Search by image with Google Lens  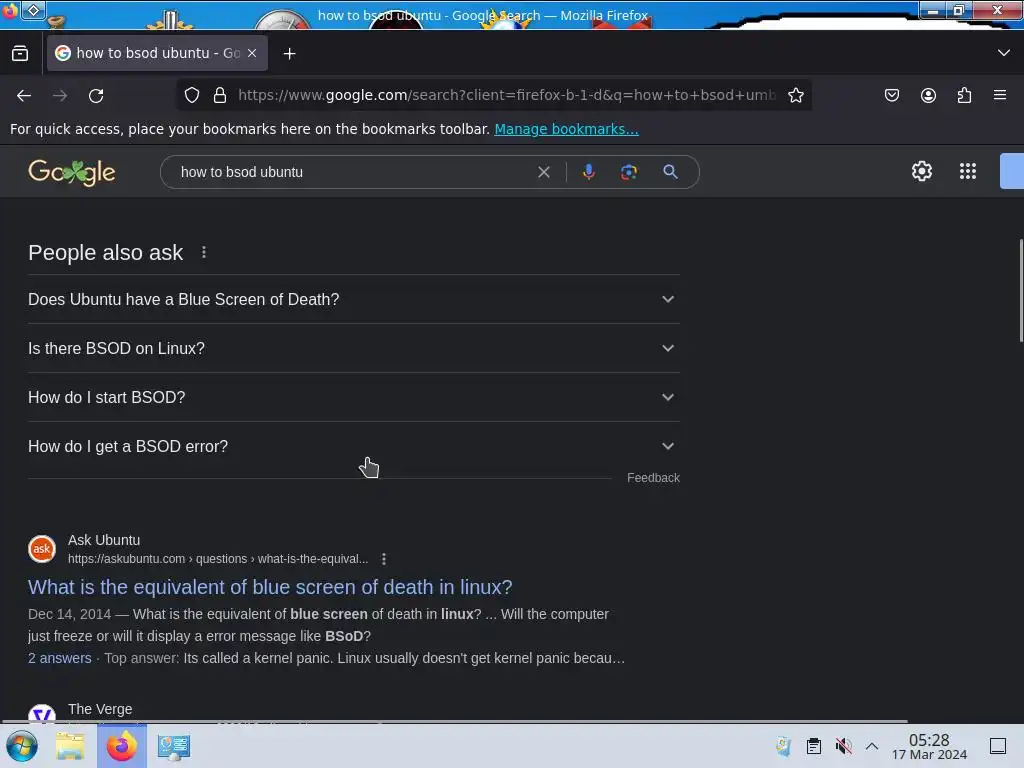click(x=628, y=172)
